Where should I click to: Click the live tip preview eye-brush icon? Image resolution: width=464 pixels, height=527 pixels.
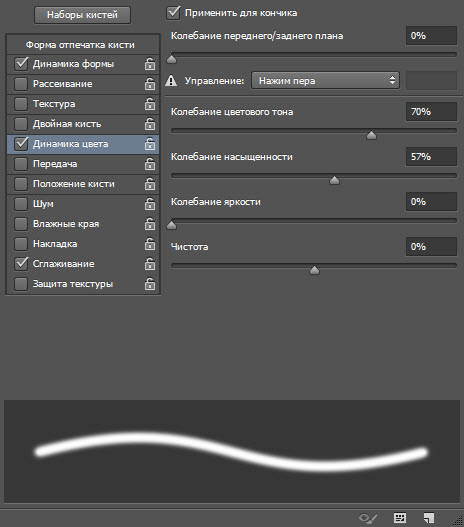(368, 518)
